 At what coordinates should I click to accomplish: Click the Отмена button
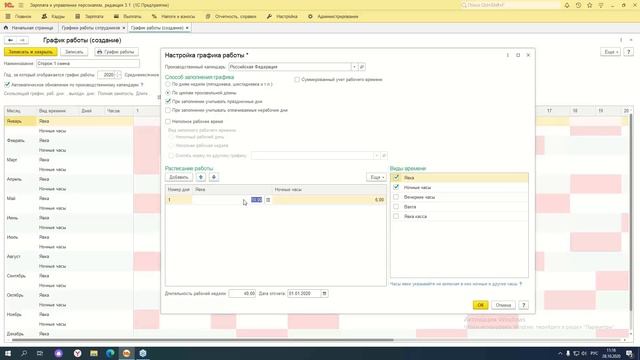[x=503, y=305]
